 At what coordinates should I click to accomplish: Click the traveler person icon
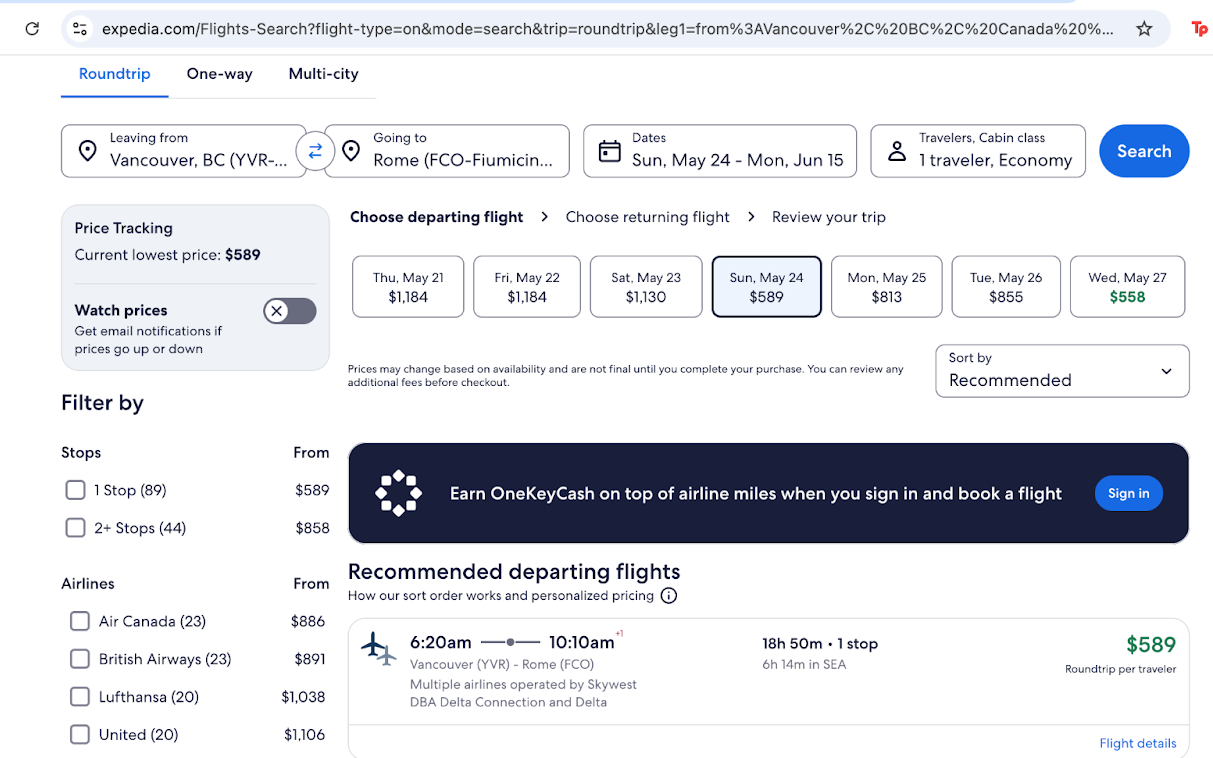point(897,151)
